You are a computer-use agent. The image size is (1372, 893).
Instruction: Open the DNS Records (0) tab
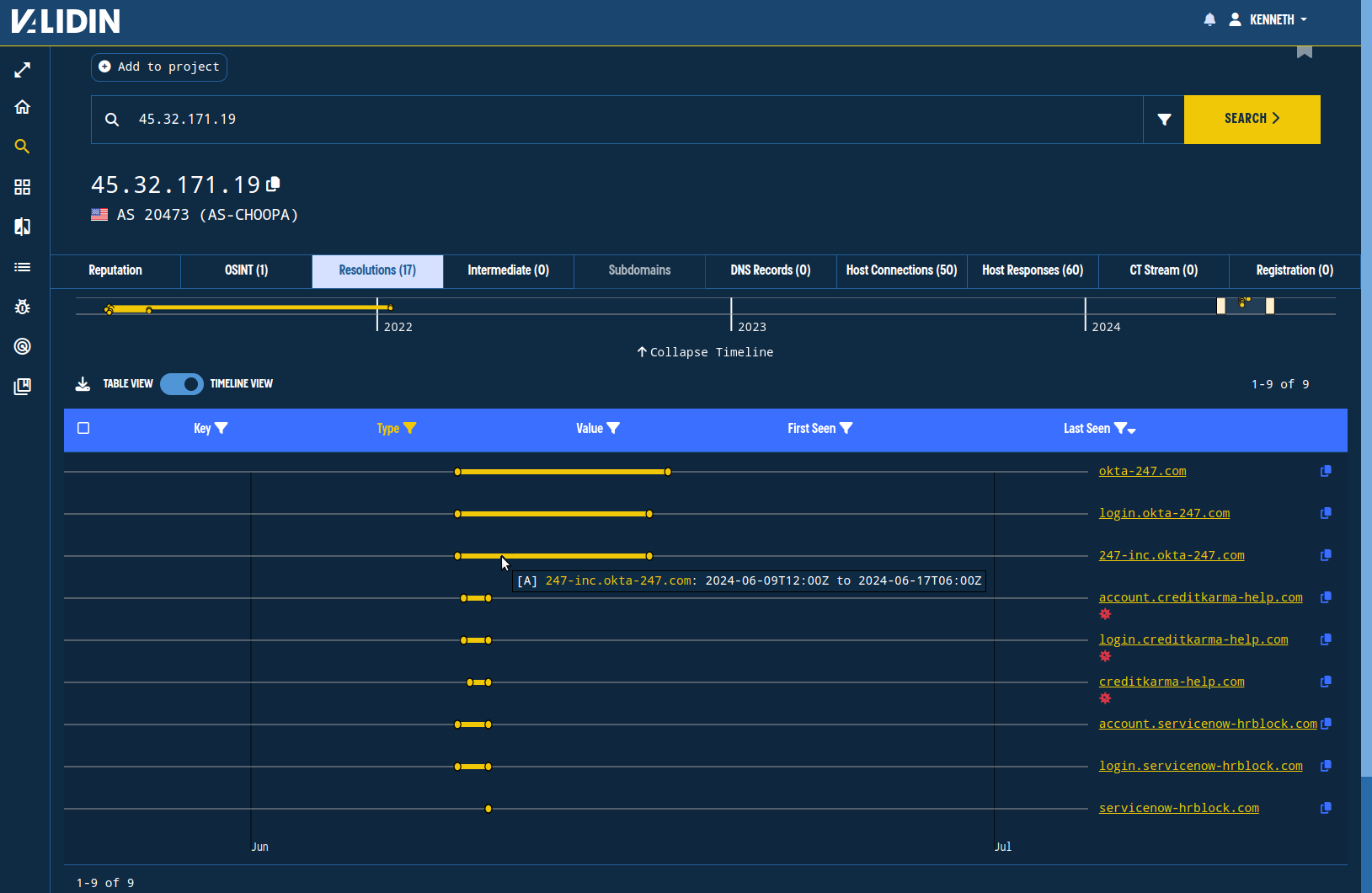[x=771, y=270]
